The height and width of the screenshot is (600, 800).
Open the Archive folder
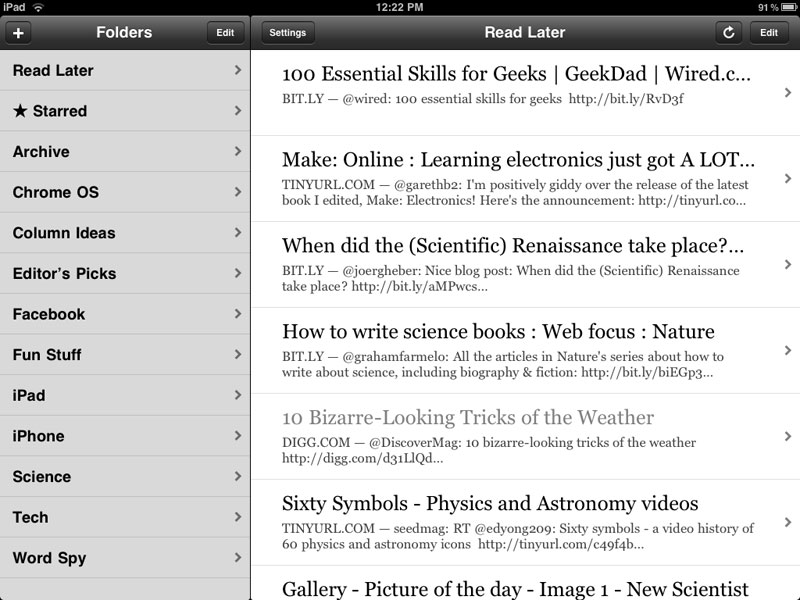coord(125,152)
